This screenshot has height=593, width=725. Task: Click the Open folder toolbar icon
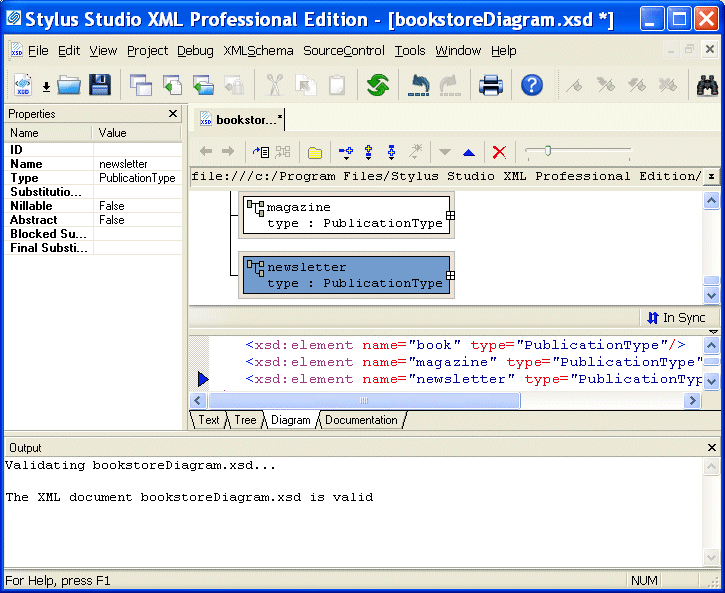coord(69,85)
